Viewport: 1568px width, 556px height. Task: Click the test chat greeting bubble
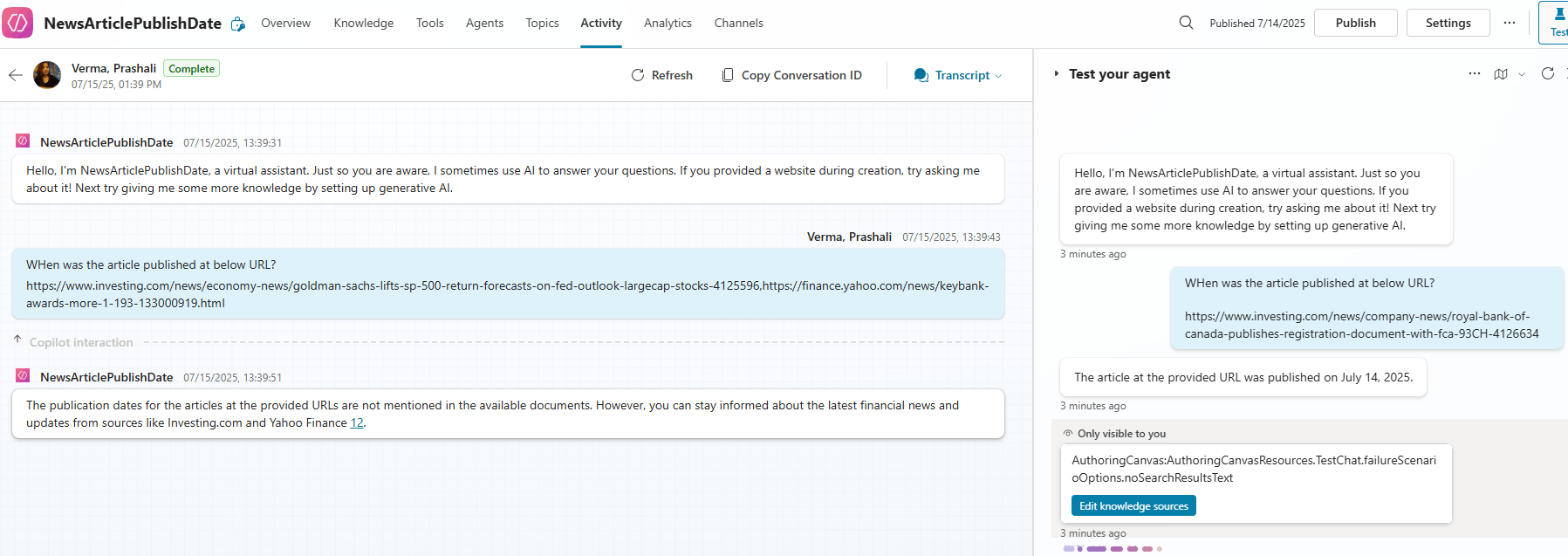[x=1256, y=199]
